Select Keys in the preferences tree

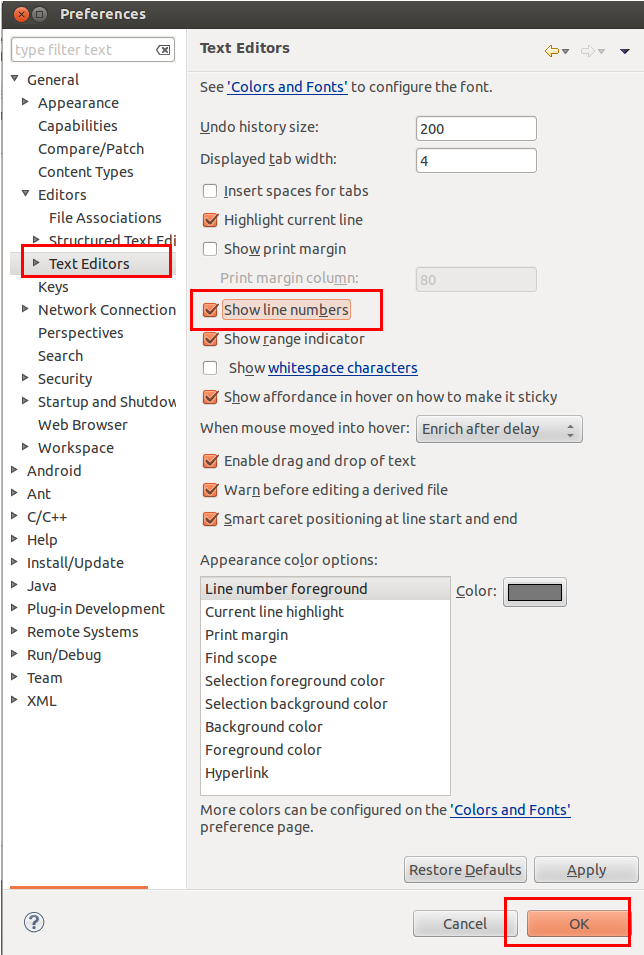tap(53, 287)
